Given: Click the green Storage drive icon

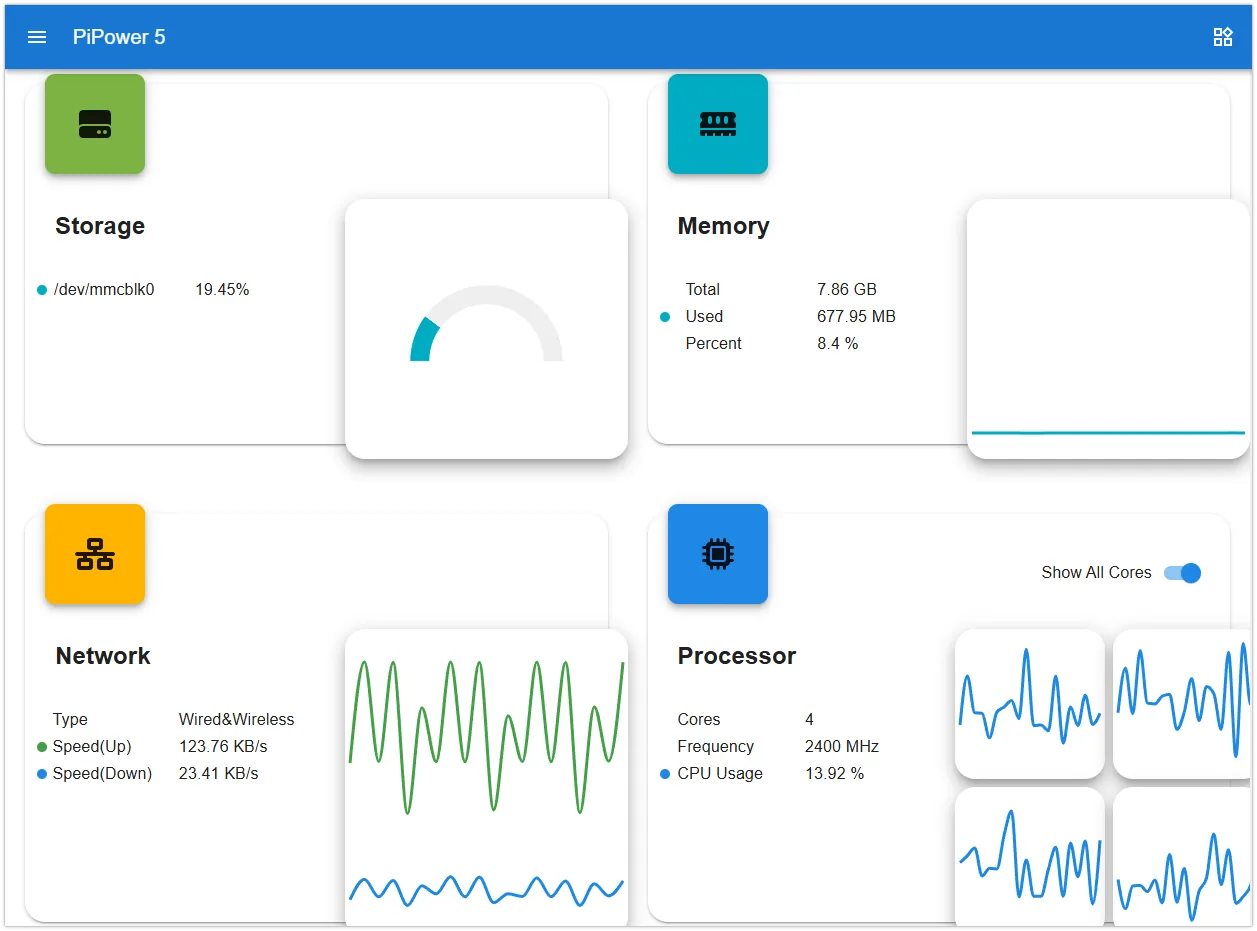Looking at the screenshot, I should click(x=95, y=124).
